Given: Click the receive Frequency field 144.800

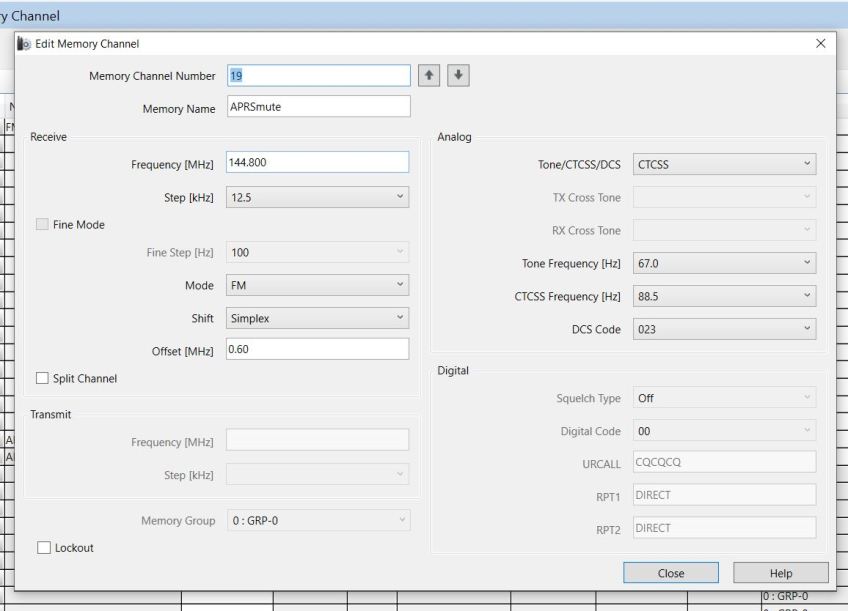Looking at the screenshot, I should [318, 163].
